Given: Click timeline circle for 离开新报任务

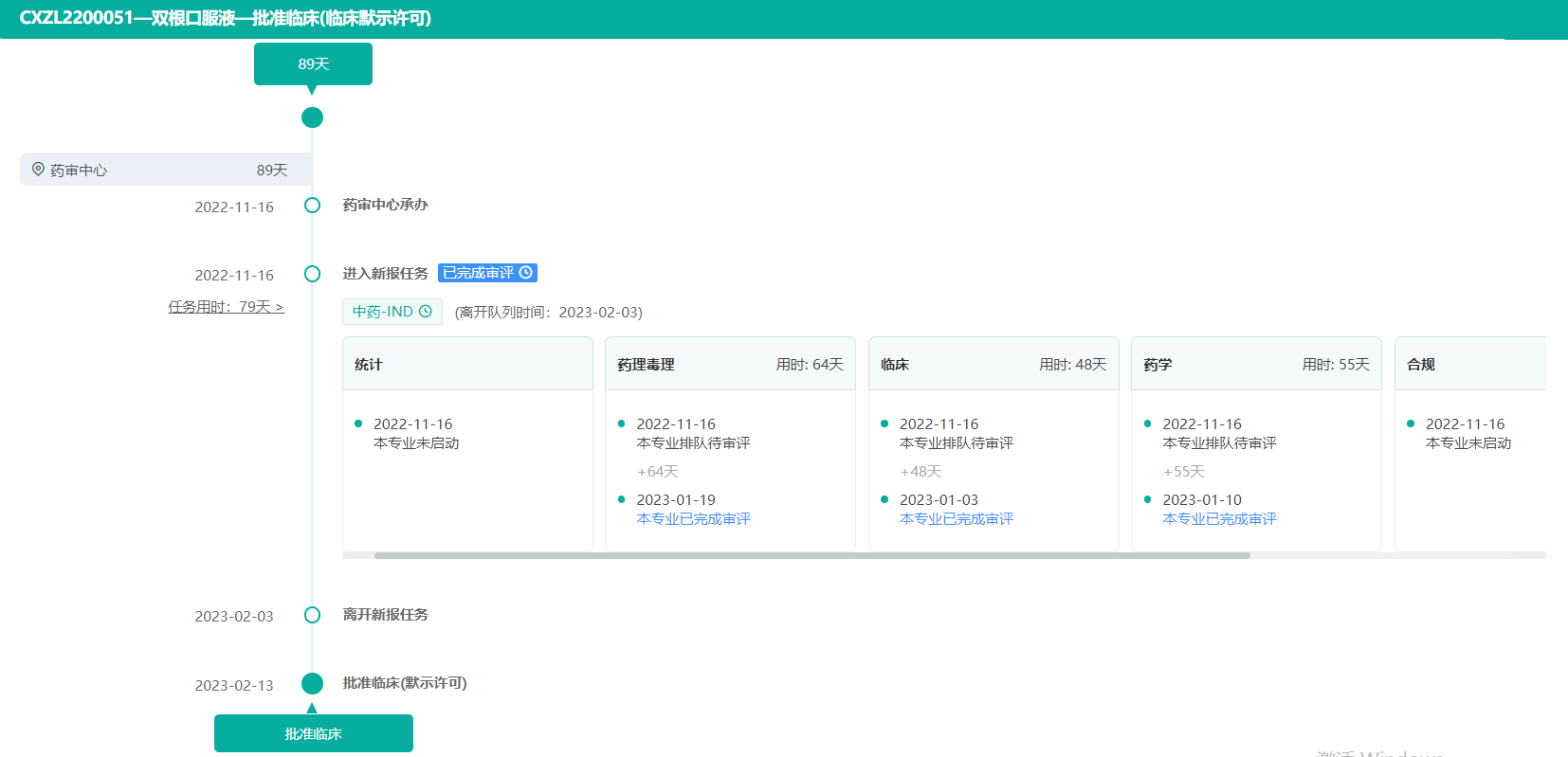Looking at the screenshot, I should 312,615.
